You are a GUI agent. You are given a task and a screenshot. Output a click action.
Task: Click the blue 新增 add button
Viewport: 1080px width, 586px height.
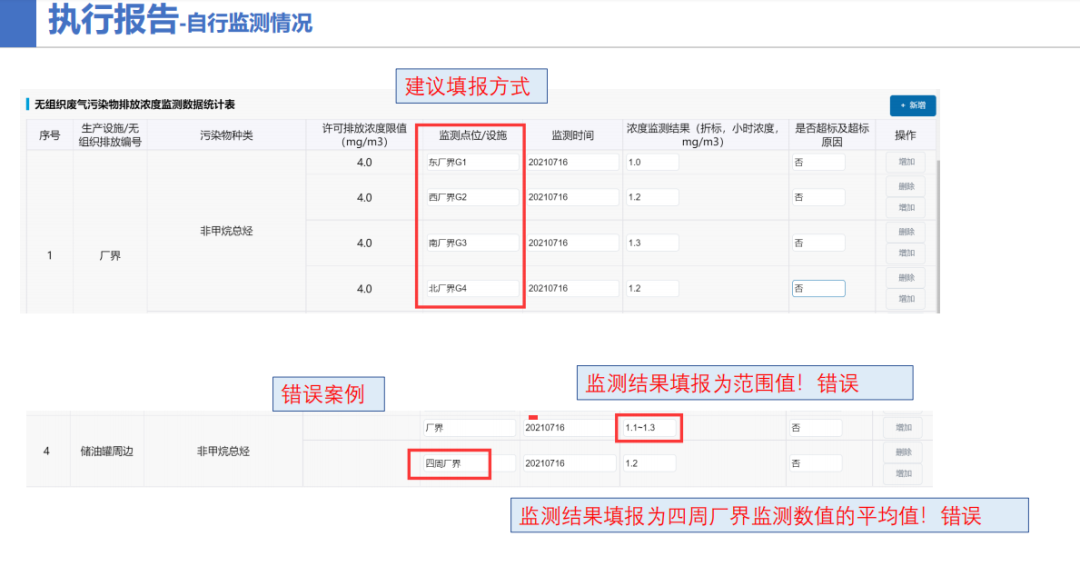click(912, 105)
